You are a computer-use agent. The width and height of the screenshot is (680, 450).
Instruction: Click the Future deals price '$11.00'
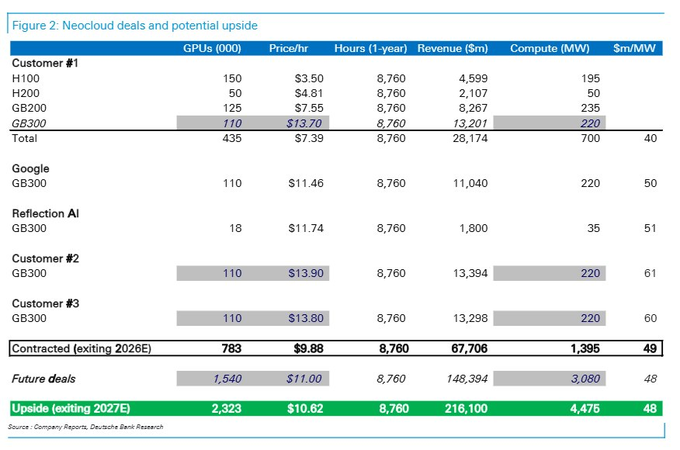click(304, 379)
